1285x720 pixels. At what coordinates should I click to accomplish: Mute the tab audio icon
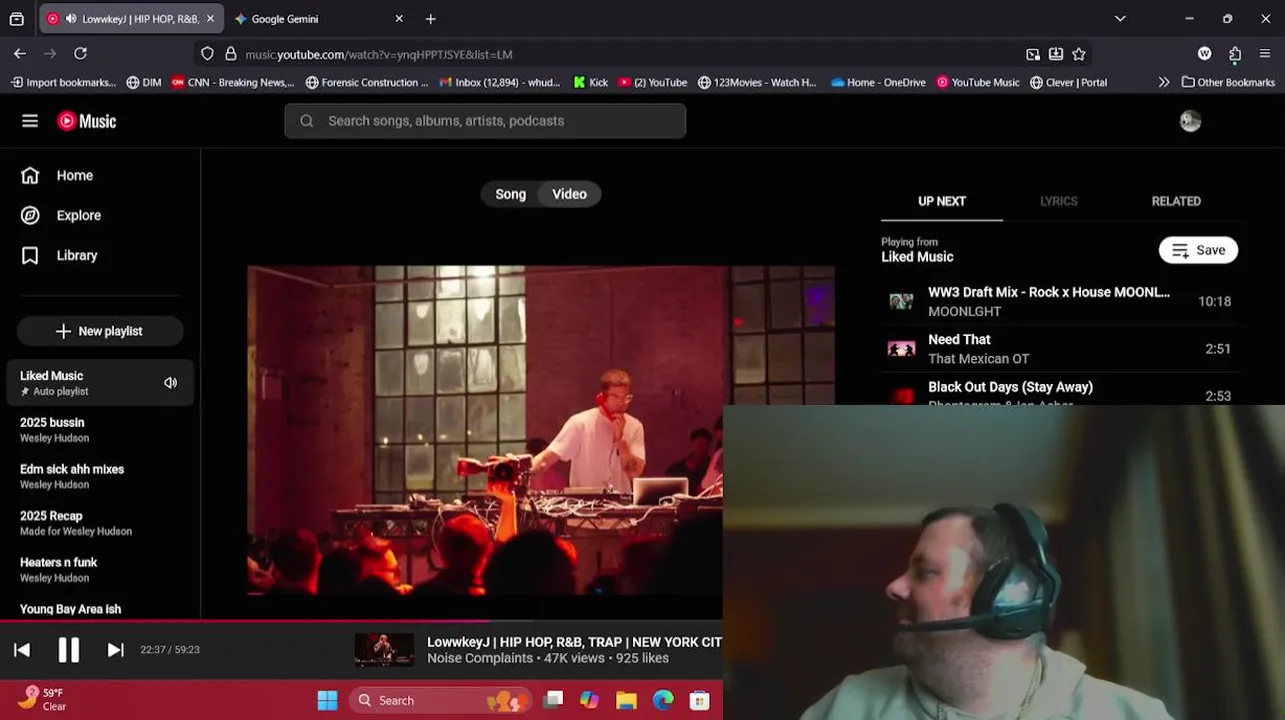71,19
